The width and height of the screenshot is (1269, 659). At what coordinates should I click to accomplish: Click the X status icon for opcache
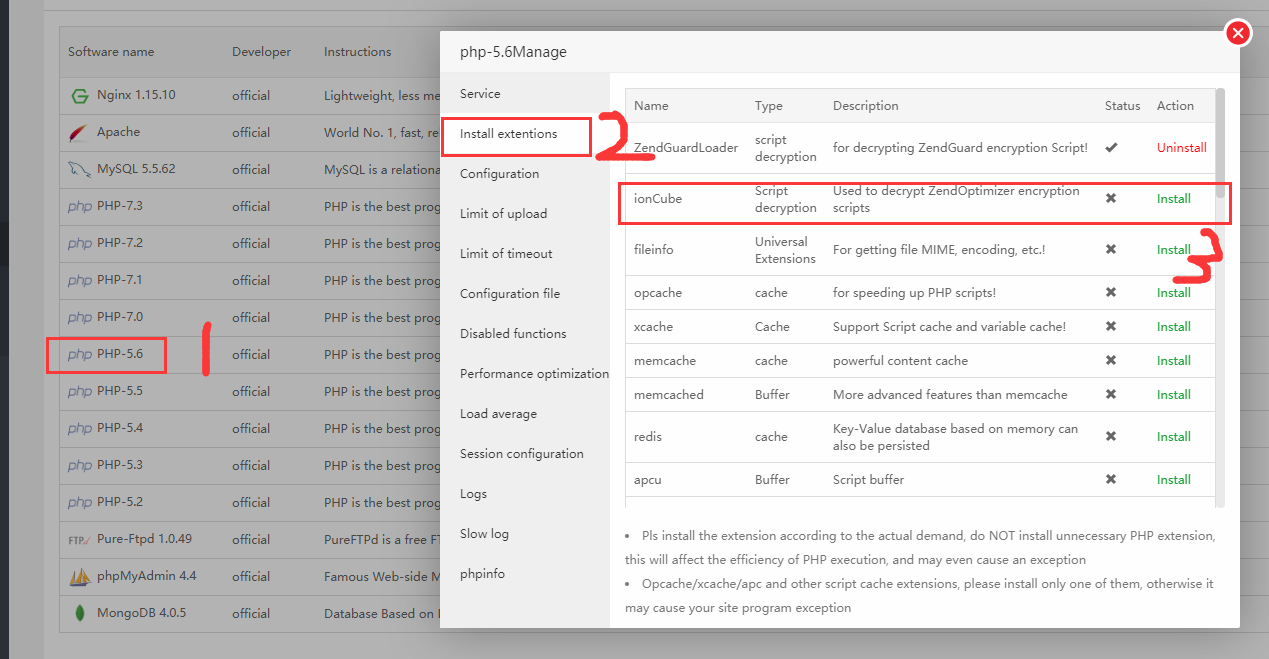pyautogui.click(x=1111, y=293)
